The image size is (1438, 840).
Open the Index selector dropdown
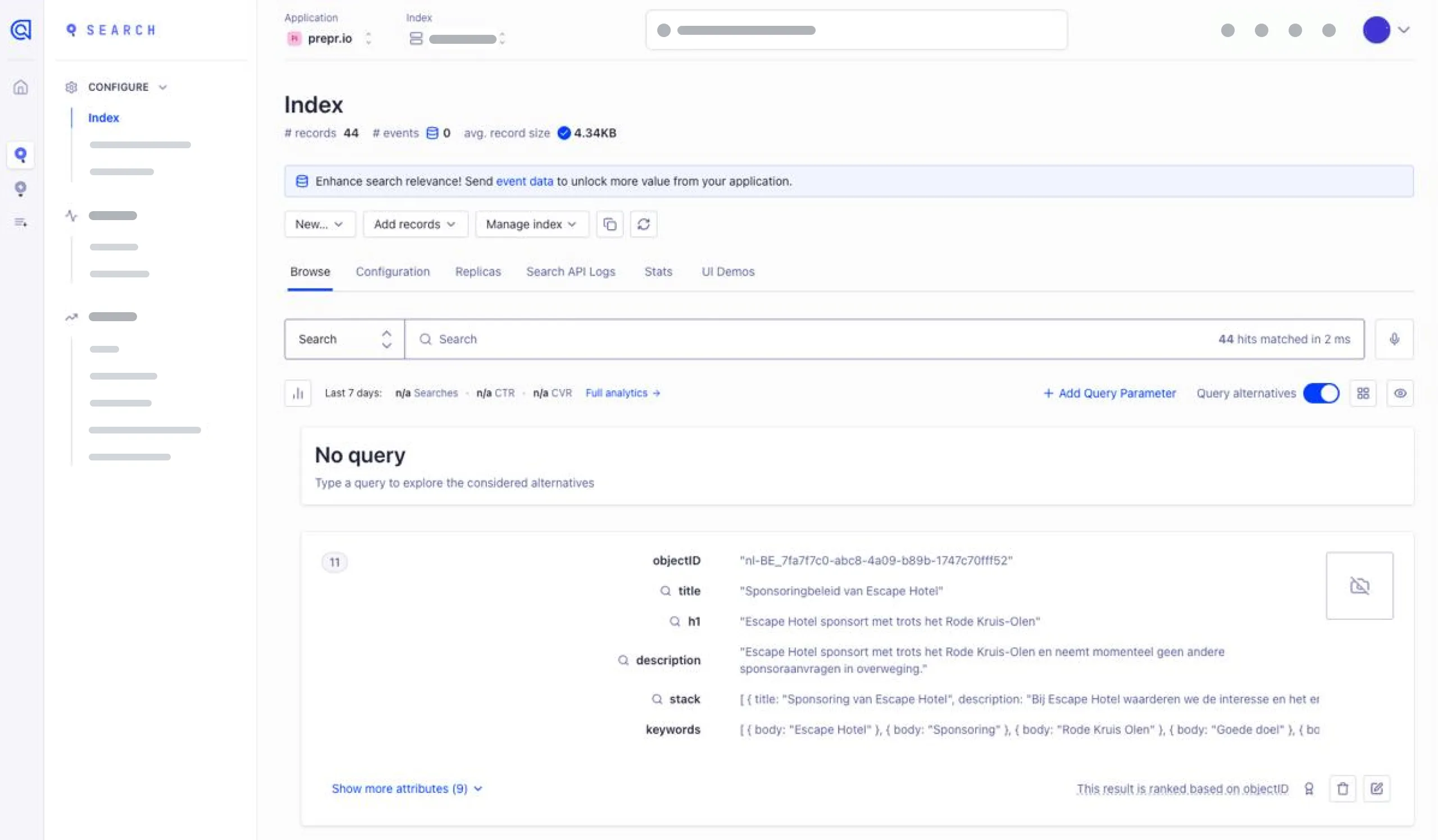(458, 38)
